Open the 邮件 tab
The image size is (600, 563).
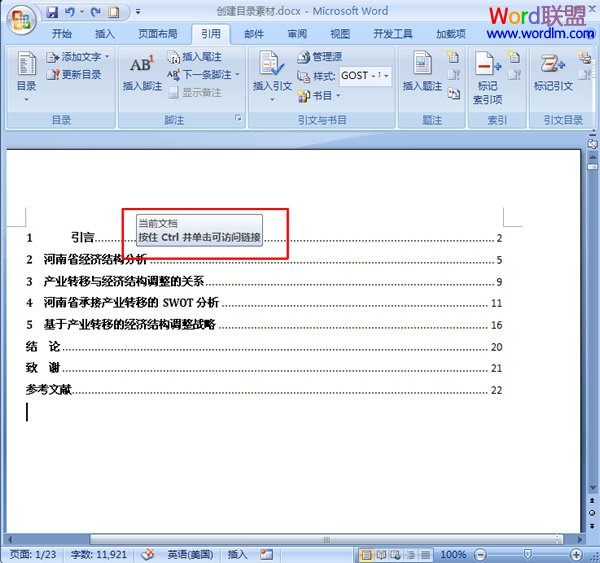pyautogui.click(x=254, y=34)
